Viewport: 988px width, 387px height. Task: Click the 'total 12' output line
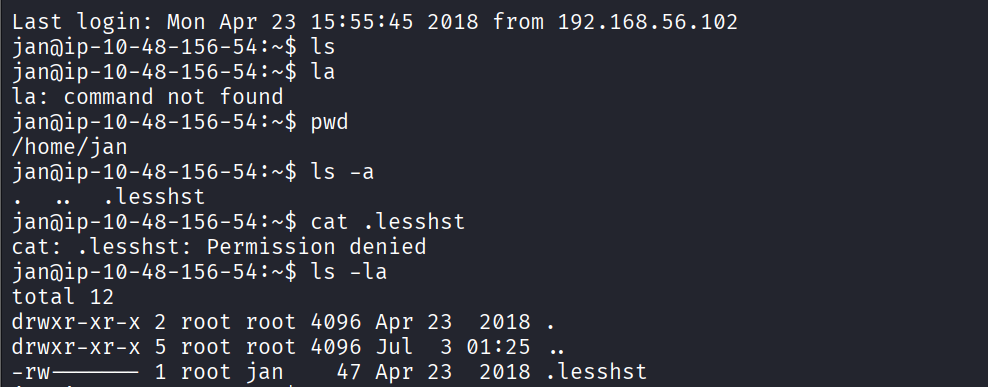pyautogui.click(x=63, y=297)
